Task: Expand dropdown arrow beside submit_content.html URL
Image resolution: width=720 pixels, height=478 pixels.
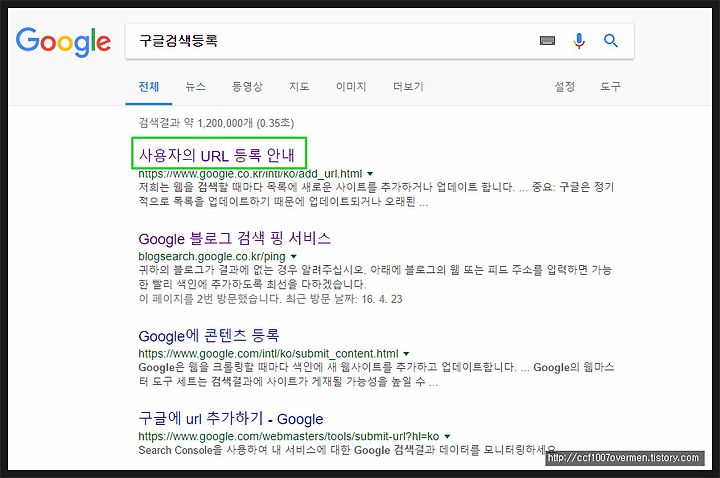Action: tap(406, 354)
